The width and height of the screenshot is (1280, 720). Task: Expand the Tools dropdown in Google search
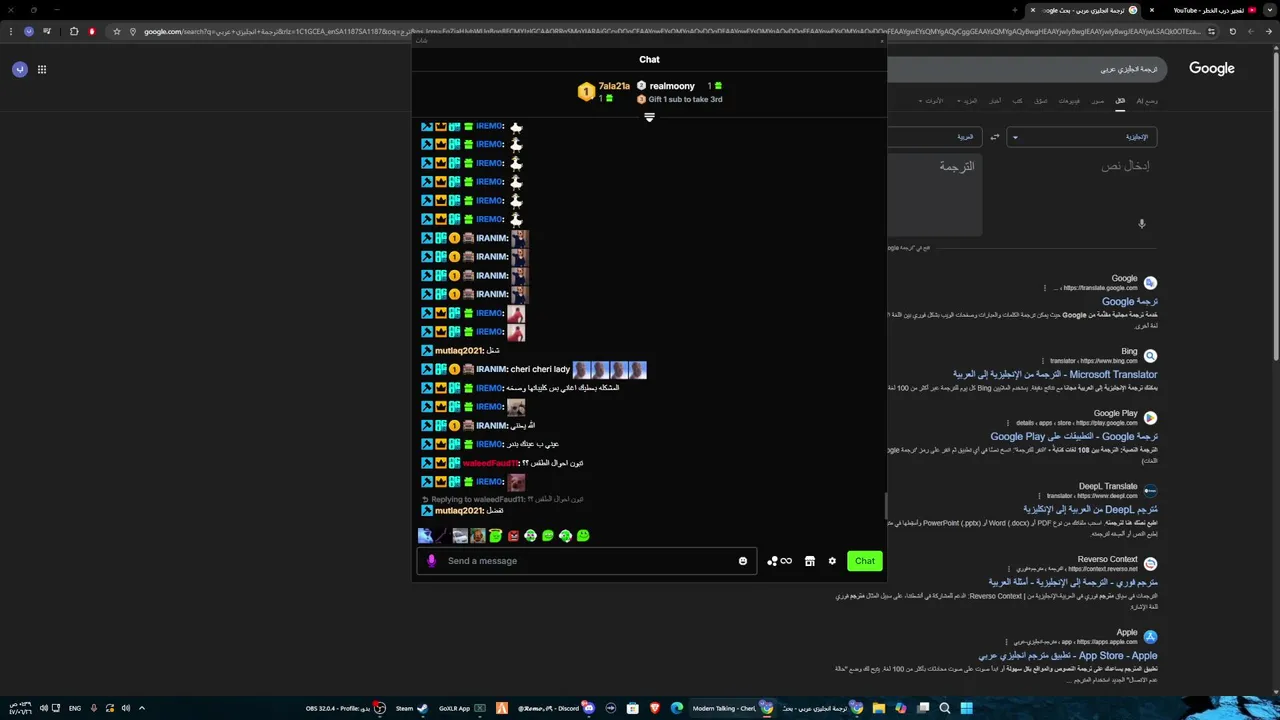coord(932,101)
